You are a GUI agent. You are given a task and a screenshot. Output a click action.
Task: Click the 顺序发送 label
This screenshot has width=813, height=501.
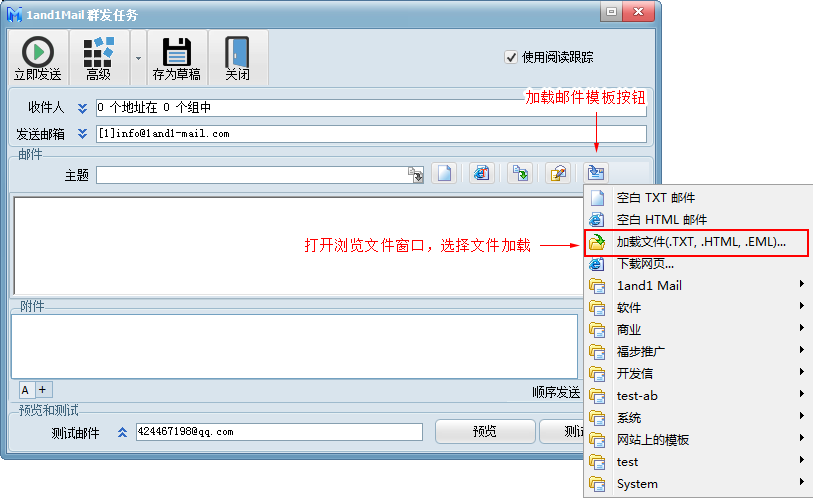pyautogui.click(x=556, y=392)
